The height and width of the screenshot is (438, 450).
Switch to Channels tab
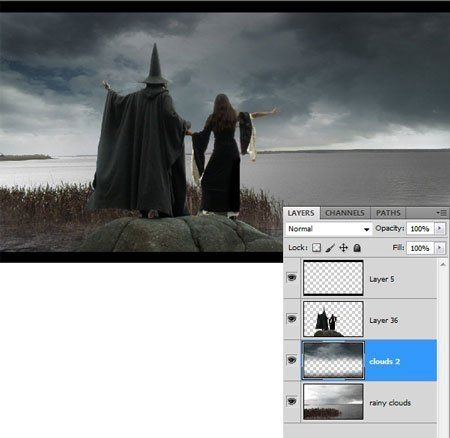[x=345, y=213]
